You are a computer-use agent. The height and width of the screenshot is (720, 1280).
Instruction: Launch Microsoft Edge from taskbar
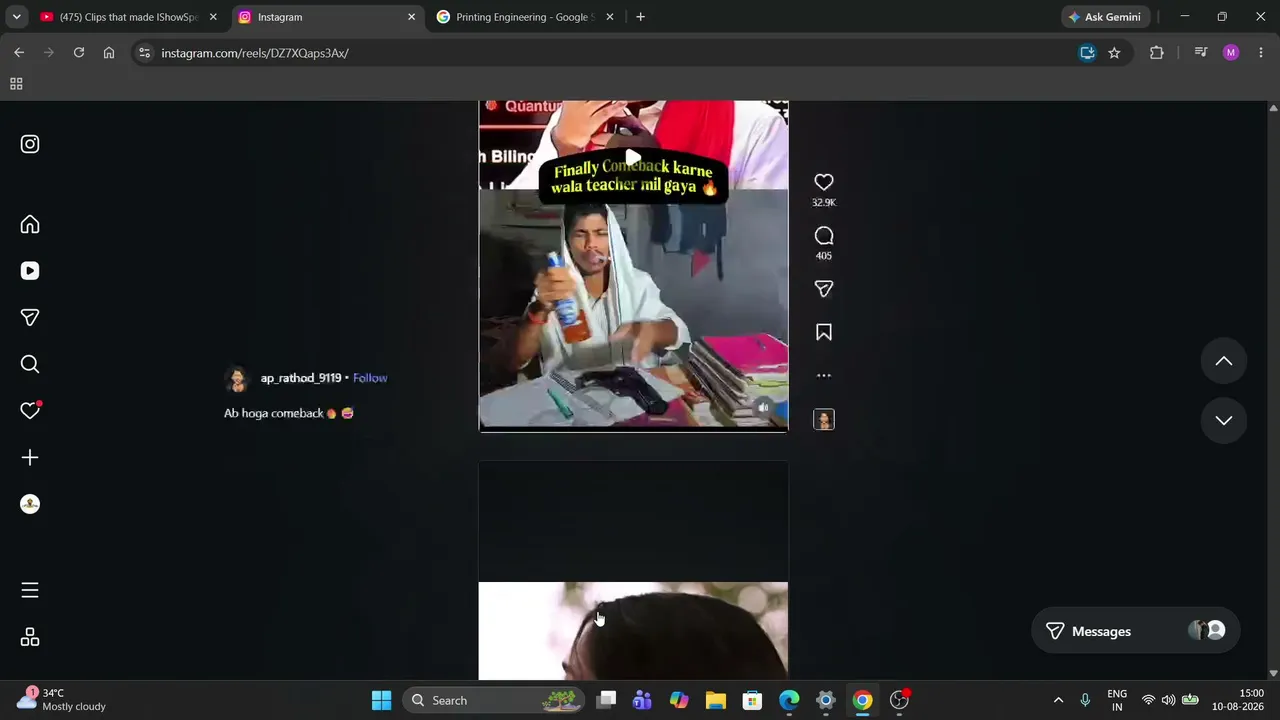[789, 700]
